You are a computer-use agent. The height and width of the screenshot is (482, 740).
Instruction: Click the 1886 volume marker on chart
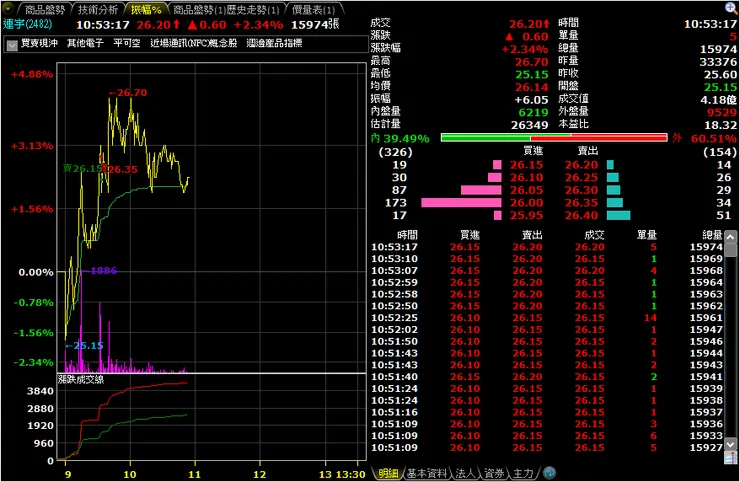click(x=100, y=271)
